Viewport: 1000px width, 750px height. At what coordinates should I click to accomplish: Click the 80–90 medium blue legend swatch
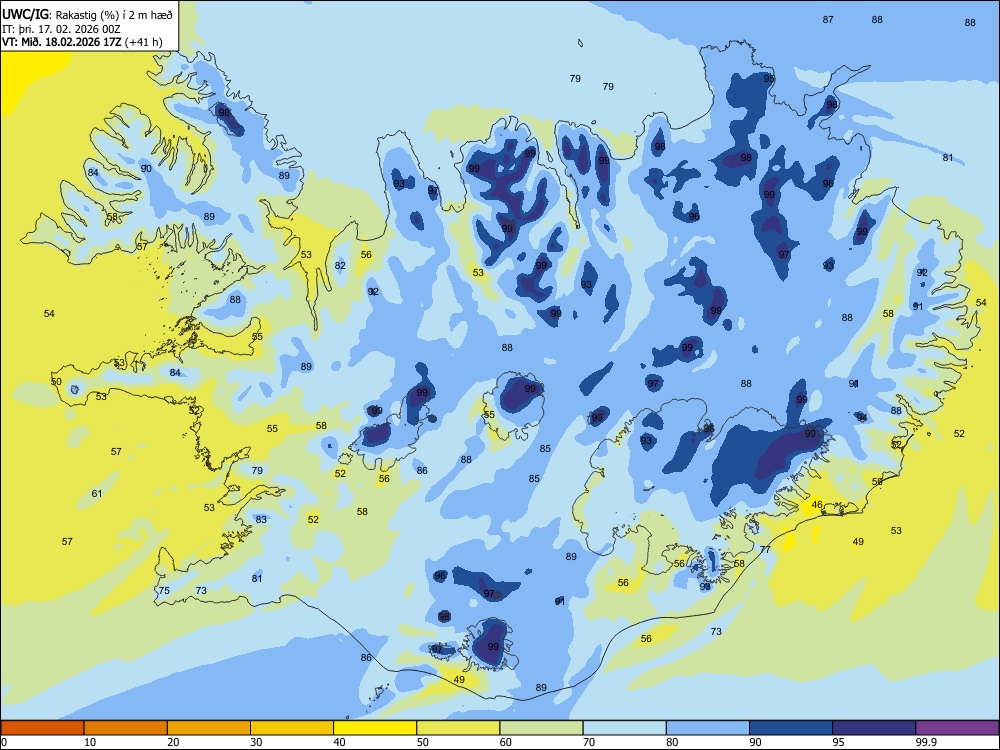point(708,728)
